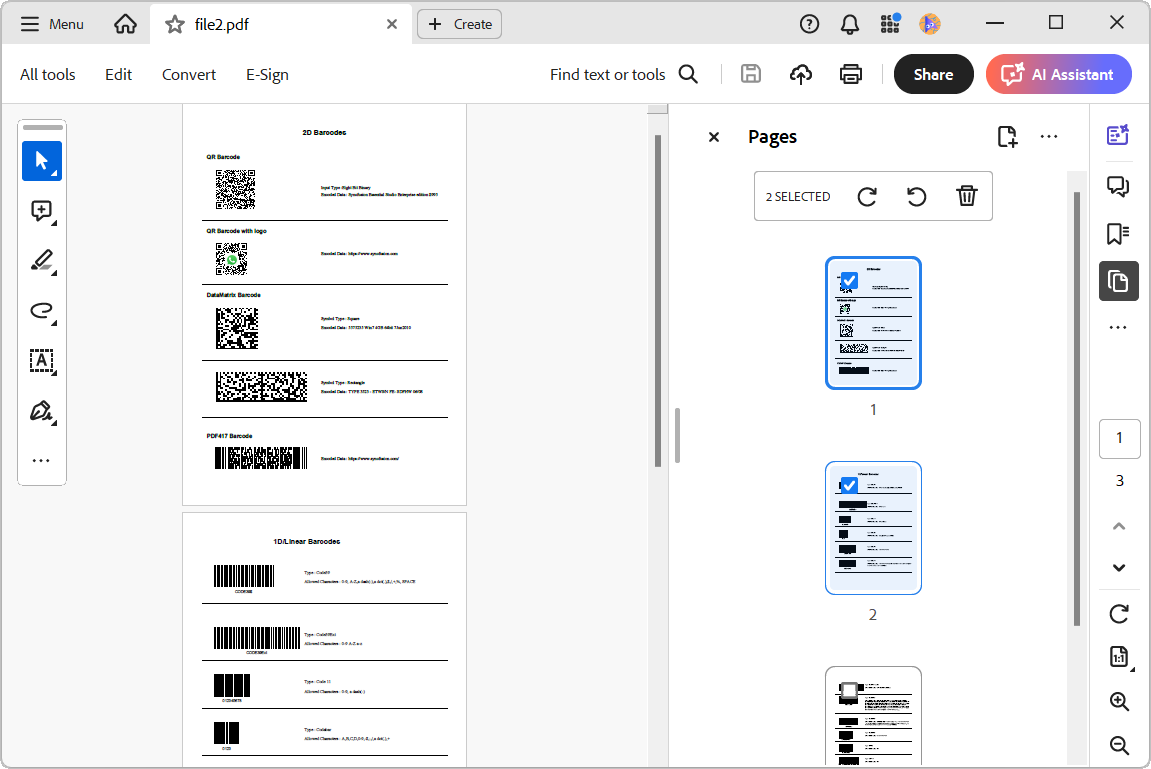This screenshot has width=1151, height=769.
Task: Click the Share button
Action: coord(933,74)
